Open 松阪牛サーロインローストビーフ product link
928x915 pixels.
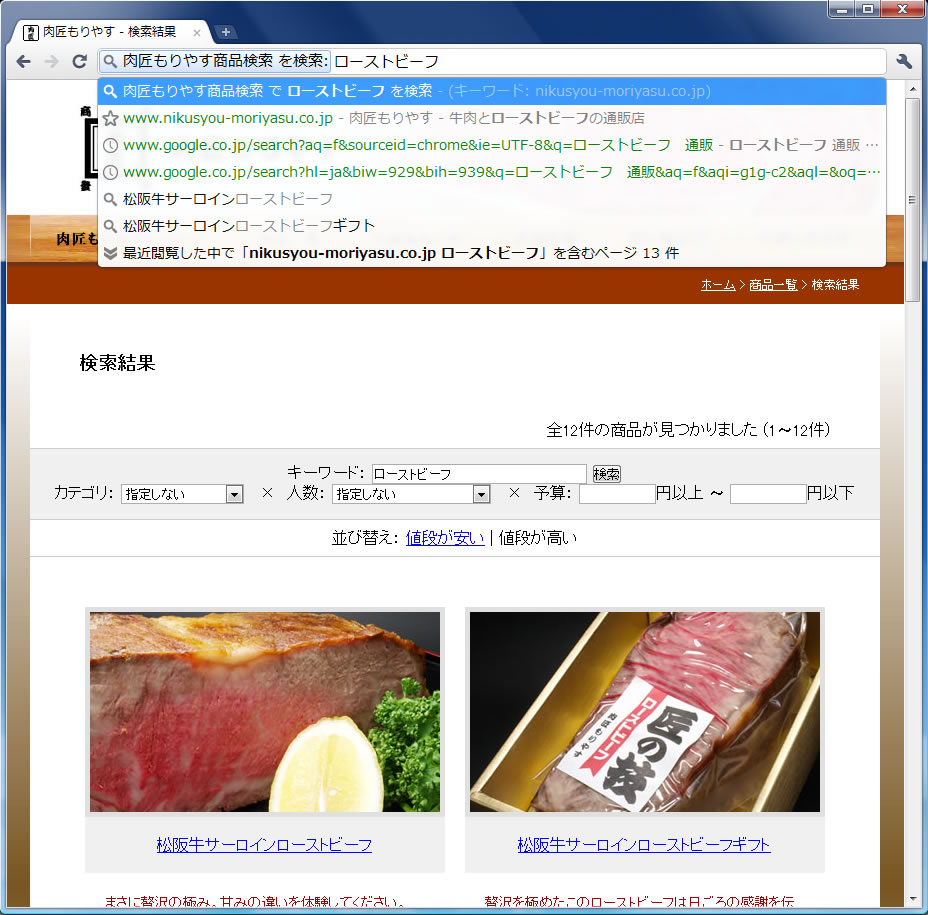click(x=264, y=845)
